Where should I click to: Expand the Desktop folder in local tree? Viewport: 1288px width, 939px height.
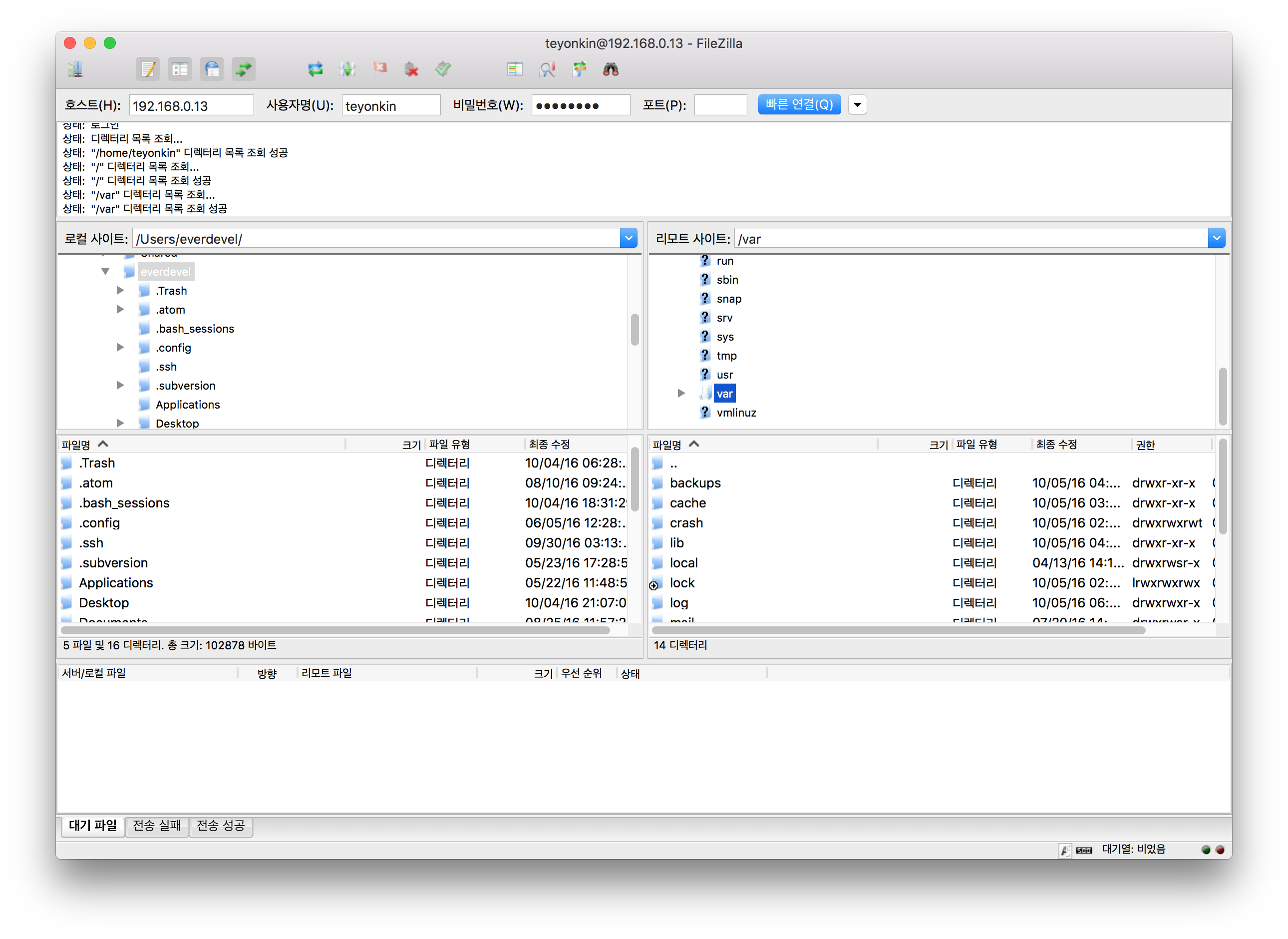[x=120, y=423]
